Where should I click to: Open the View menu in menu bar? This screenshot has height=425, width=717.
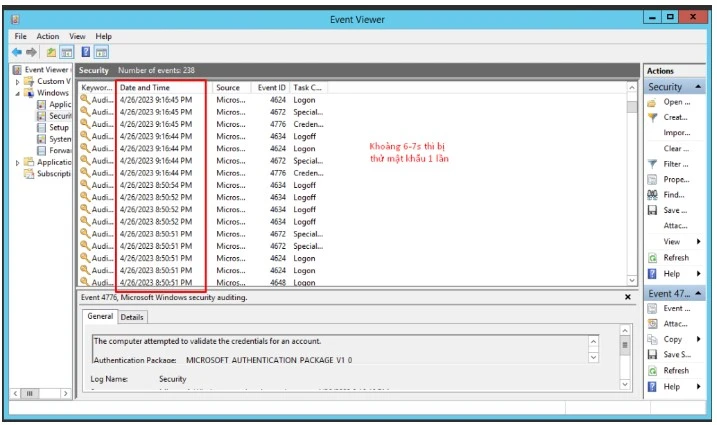coord(77,36)
